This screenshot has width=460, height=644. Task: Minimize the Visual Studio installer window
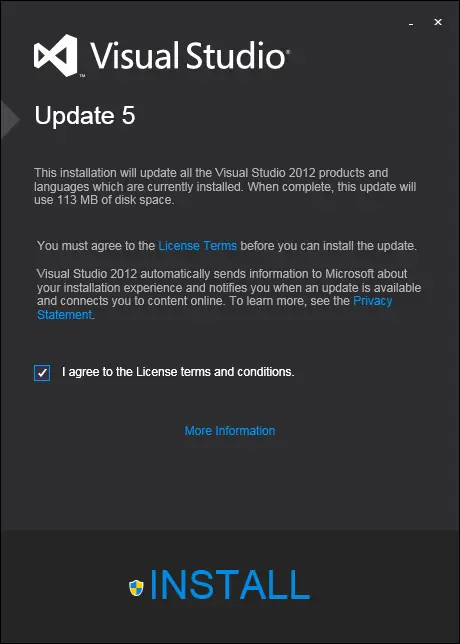[411, 23]
